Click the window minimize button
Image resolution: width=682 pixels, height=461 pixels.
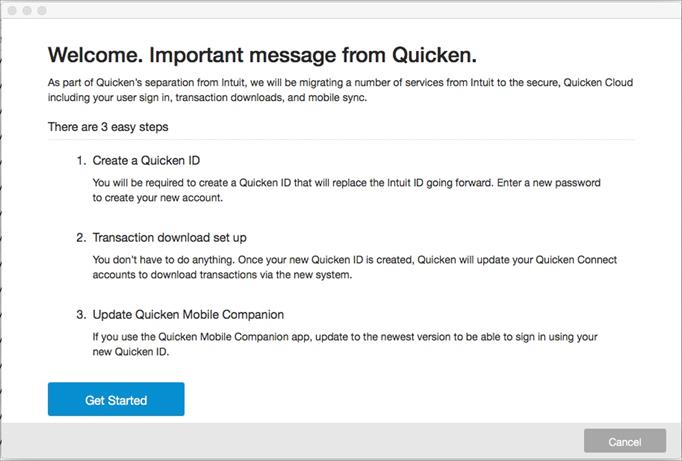[x=28, y=9]
